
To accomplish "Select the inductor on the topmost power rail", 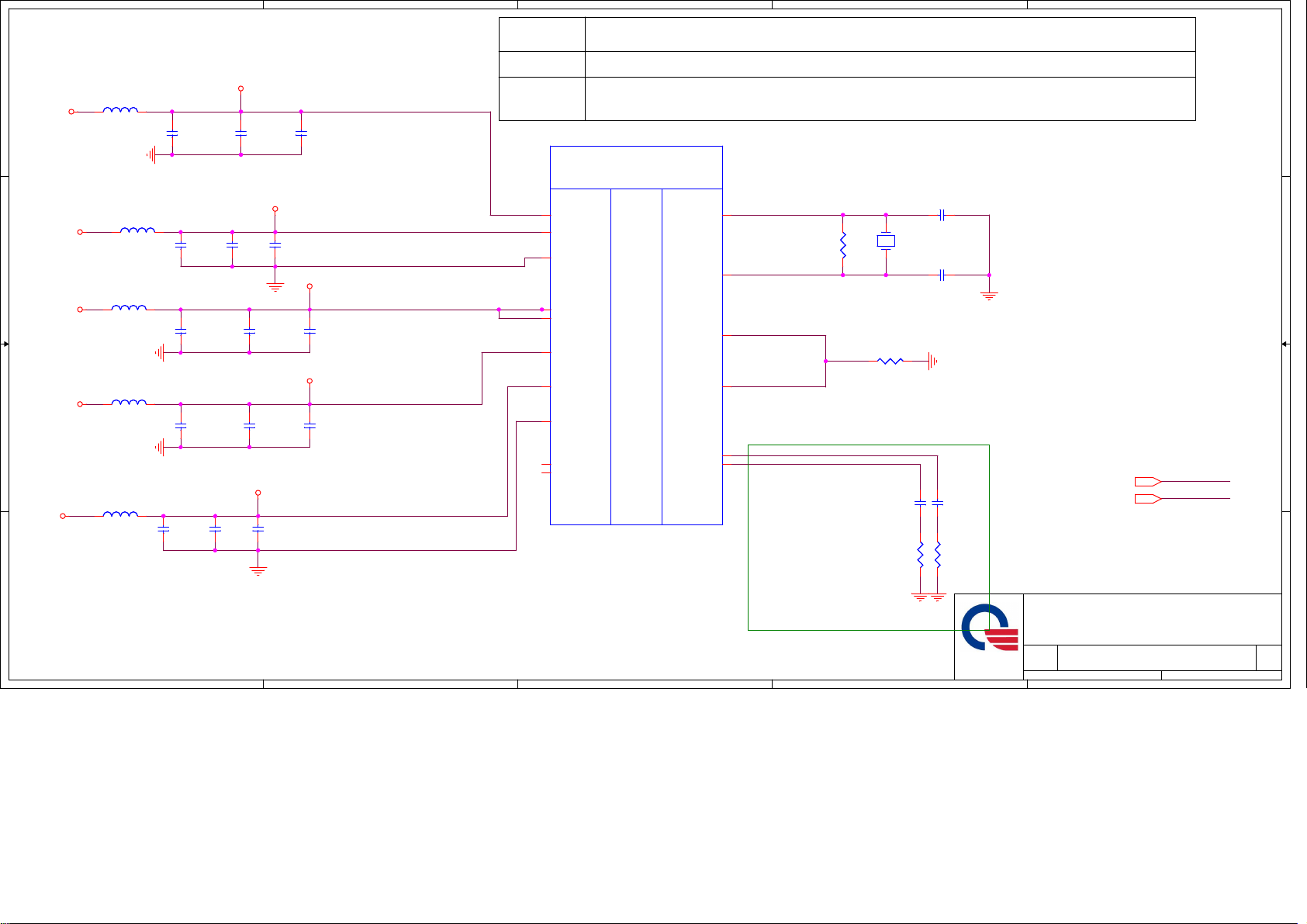I will pyautogui.click(x=121, y=110).
